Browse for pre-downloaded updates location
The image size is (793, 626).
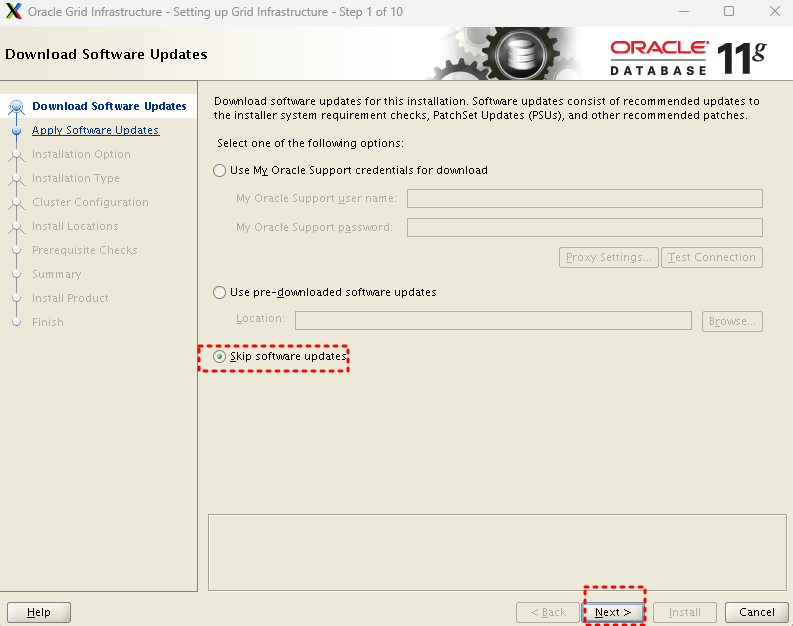[x=732, y=321]
